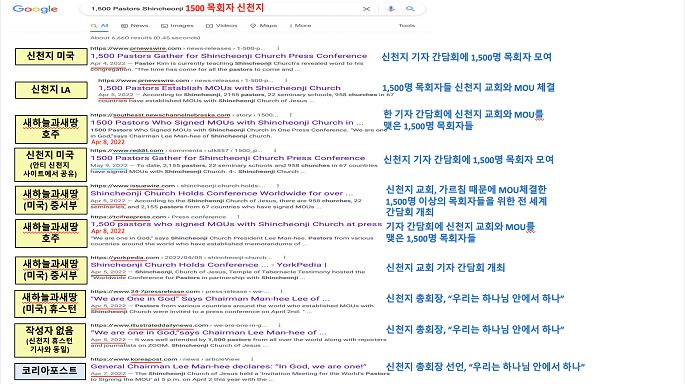685x384 pixels.
Task: Select the All results tab
Action: point(100,26)
